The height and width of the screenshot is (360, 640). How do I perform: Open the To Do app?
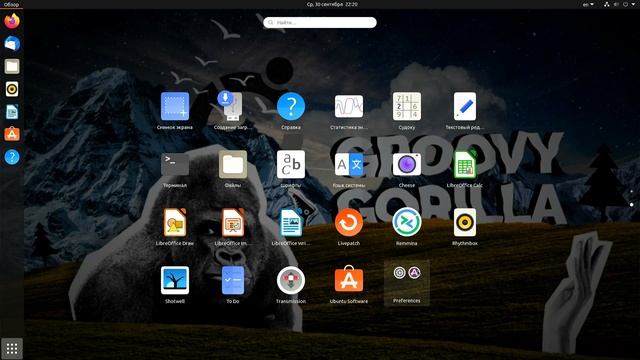coord(233,284)
